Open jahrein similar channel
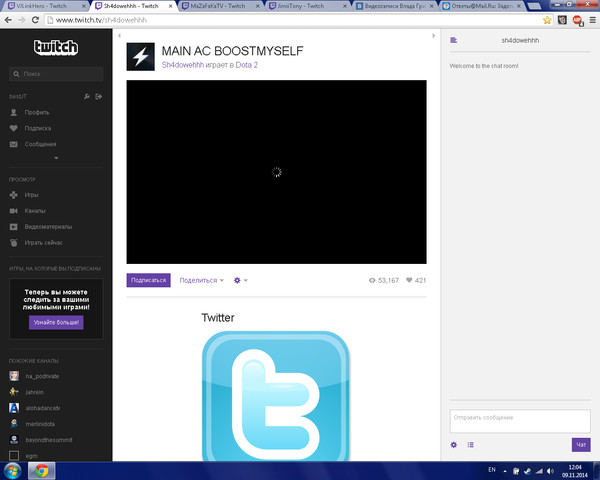 34,392
